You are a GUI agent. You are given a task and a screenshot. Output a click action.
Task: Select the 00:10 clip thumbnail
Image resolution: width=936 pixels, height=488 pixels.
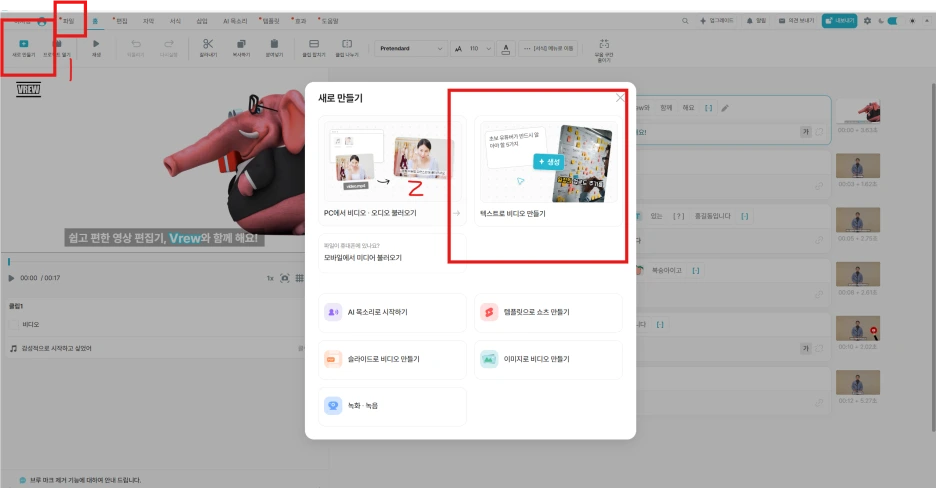pyautogui.click(x=858, y=328)
